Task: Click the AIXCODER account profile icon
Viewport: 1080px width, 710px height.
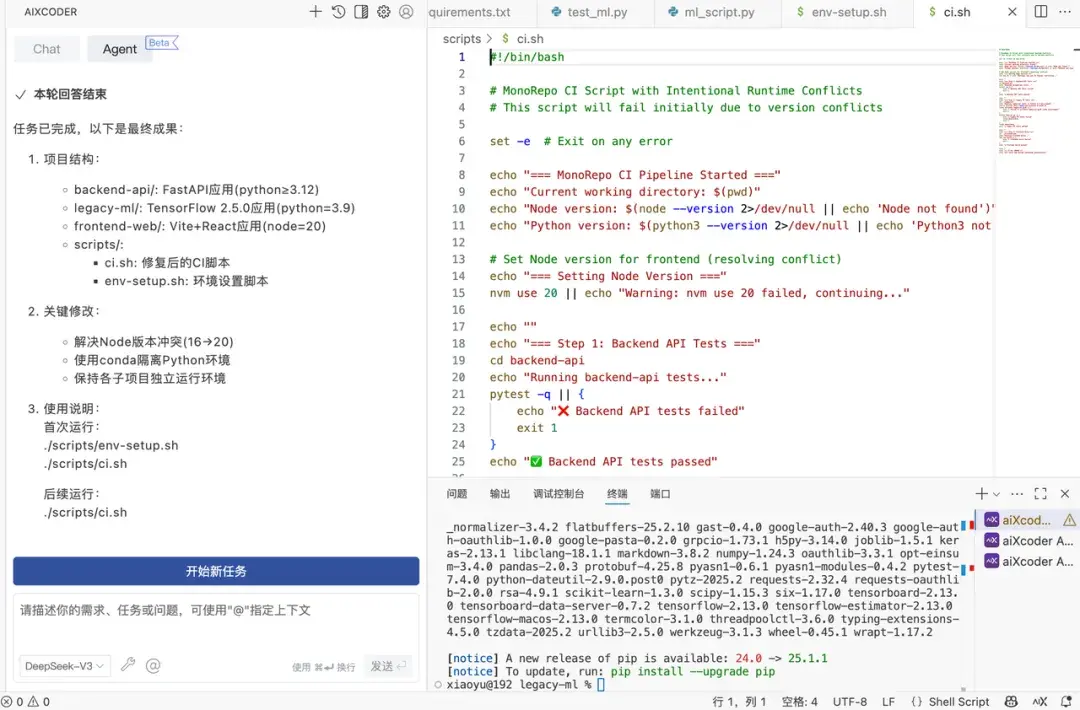Action: point(406,12)
